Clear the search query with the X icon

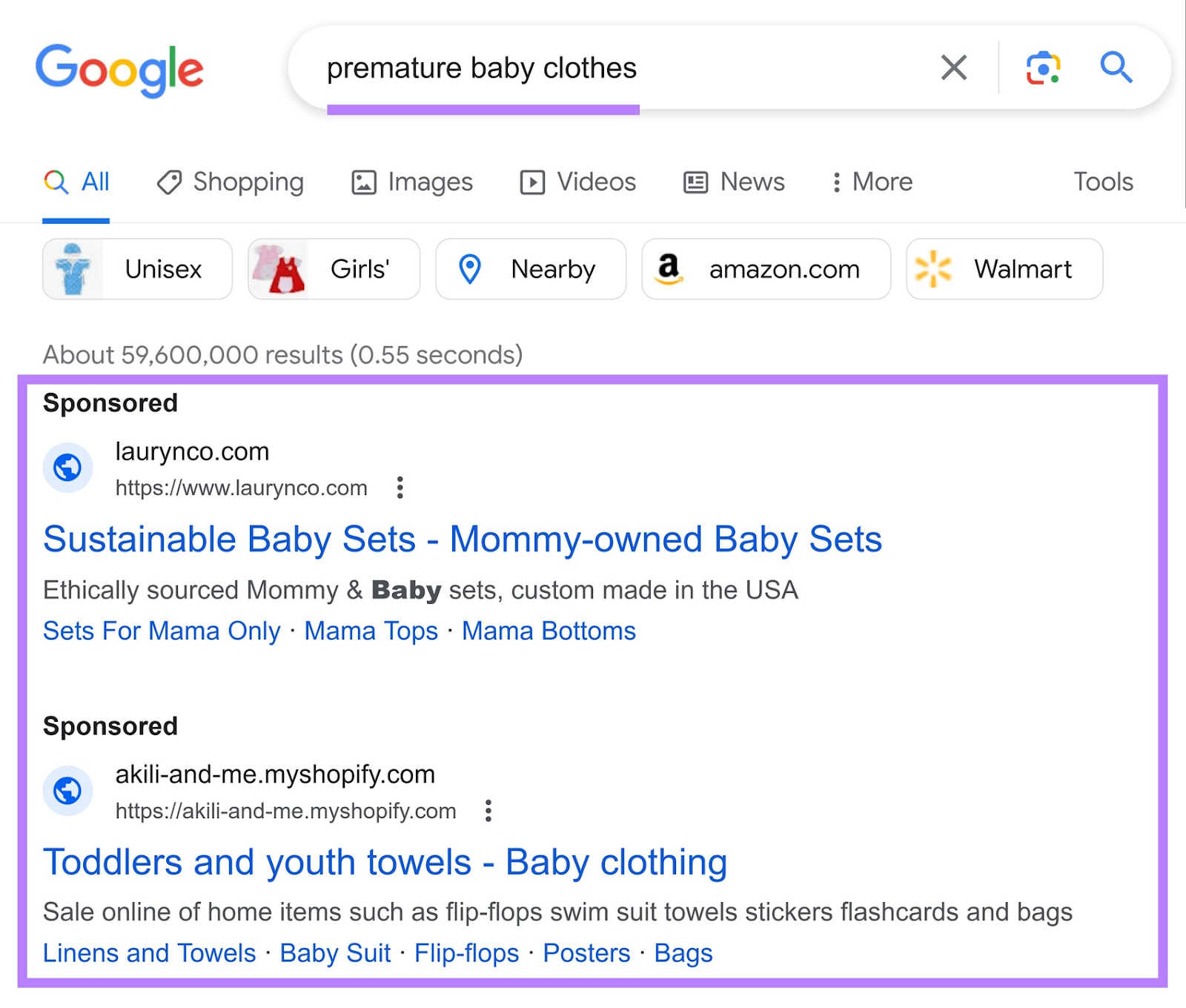point(953,67)
